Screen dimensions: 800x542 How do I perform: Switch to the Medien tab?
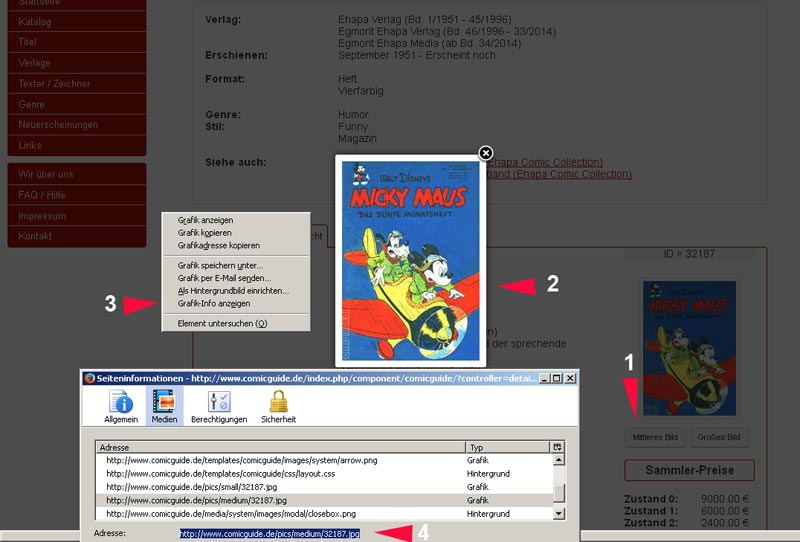coord(164,406)
